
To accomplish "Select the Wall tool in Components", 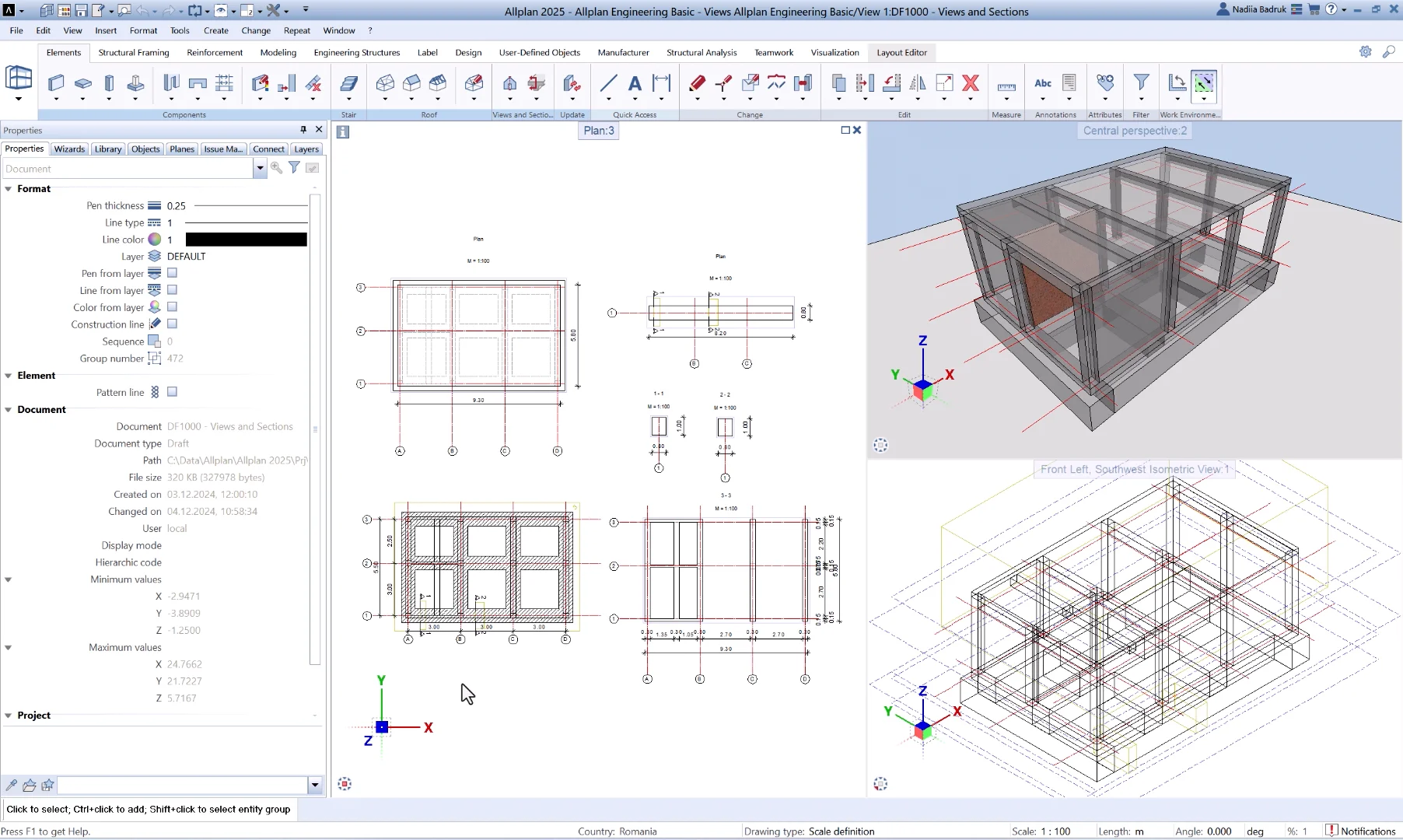I will point(55,83).
